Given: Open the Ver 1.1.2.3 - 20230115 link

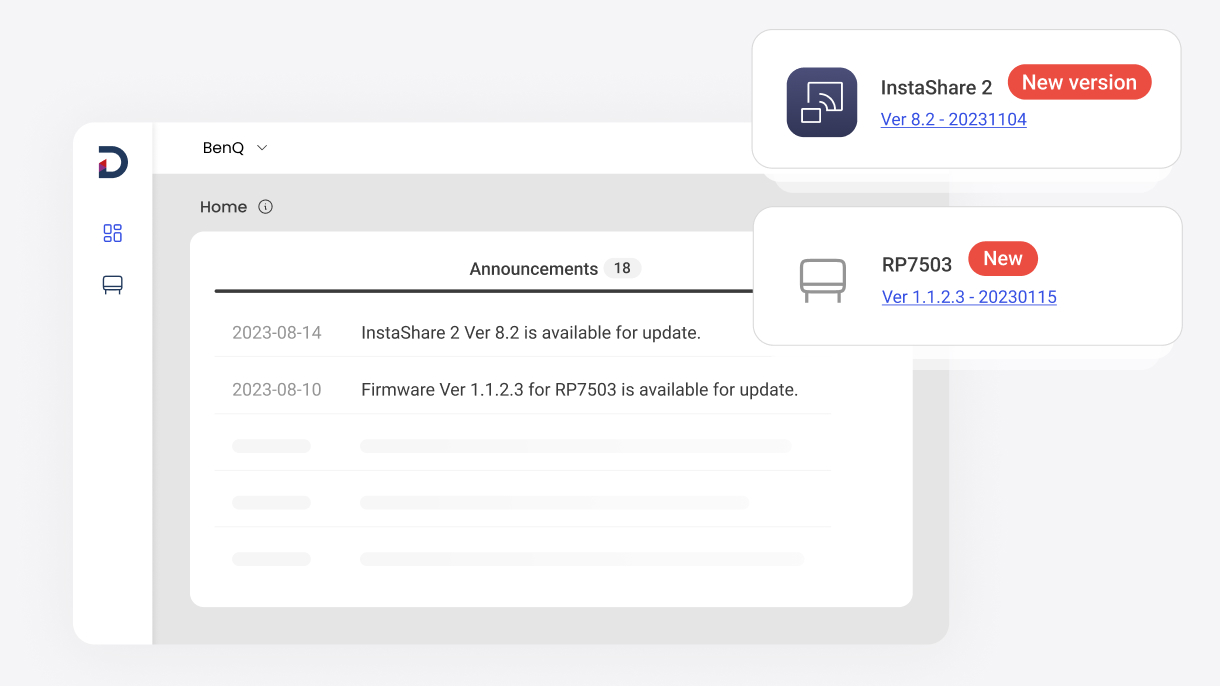Looking at the screenshot, I should 969,297.
